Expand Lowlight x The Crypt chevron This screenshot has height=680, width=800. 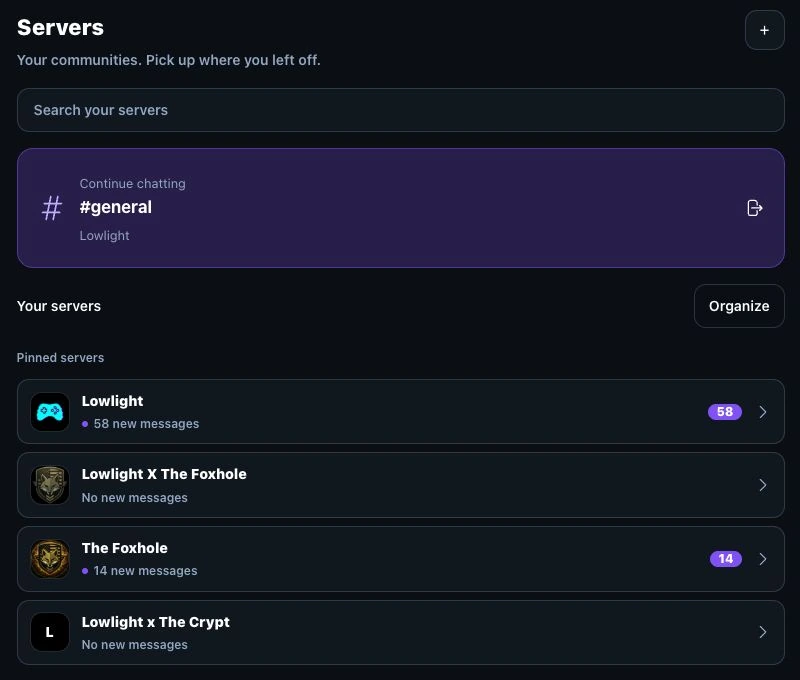click(763, 632)
